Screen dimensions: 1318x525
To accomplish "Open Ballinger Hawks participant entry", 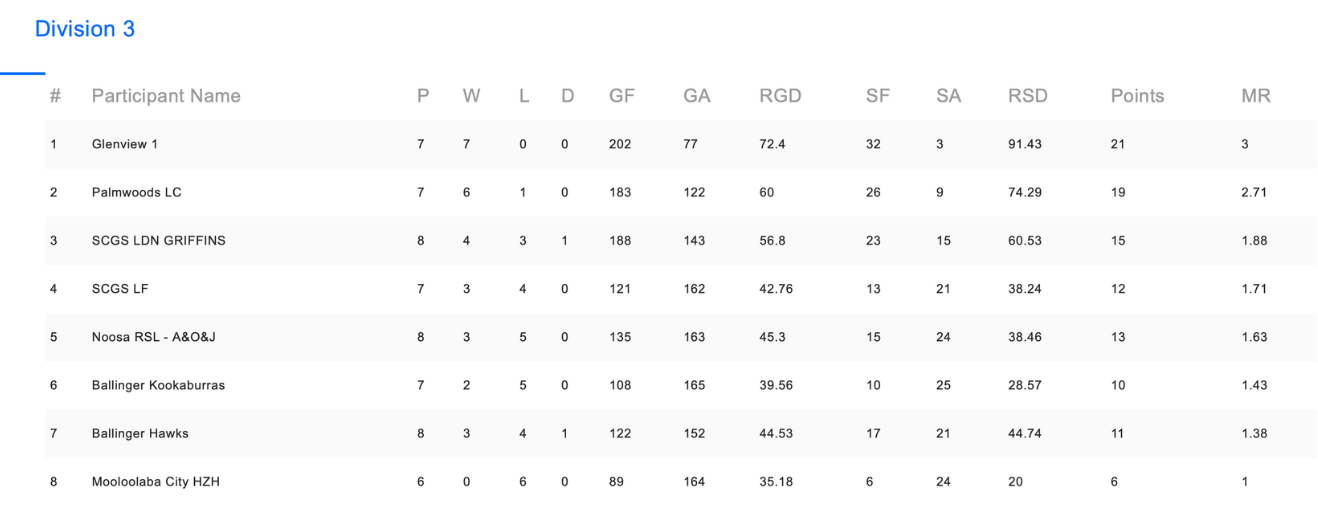I will pyautogui.click(x=140, y=434).
